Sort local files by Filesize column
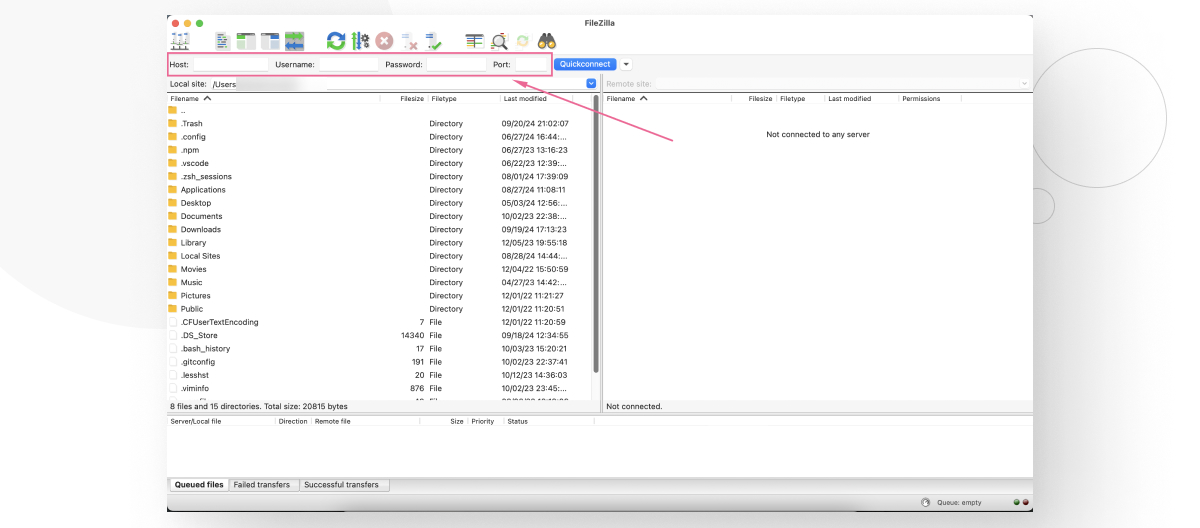Screen dimensions: 1200x528 404,99
